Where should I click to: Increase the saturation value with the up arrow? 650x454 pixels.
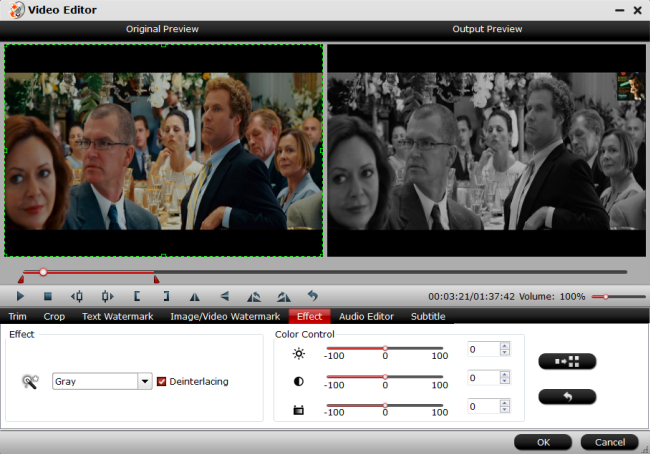tap(504, 403)
